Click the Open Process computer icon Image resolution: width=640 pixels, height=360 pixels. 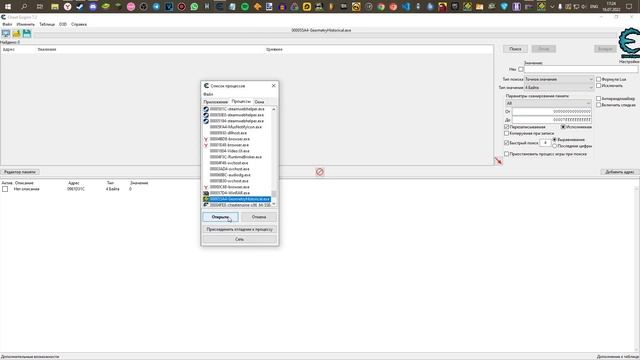6,34
